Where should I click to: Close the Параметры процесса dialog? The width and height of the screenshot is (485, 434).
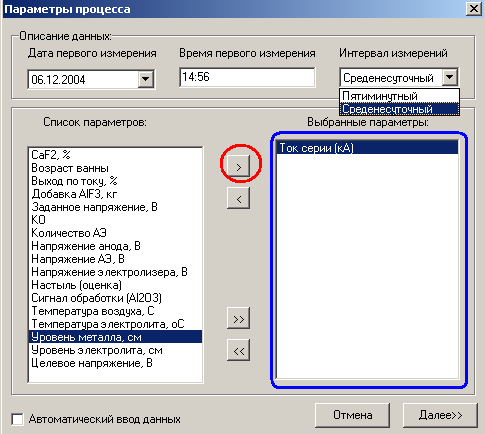[x=474, y=8]
